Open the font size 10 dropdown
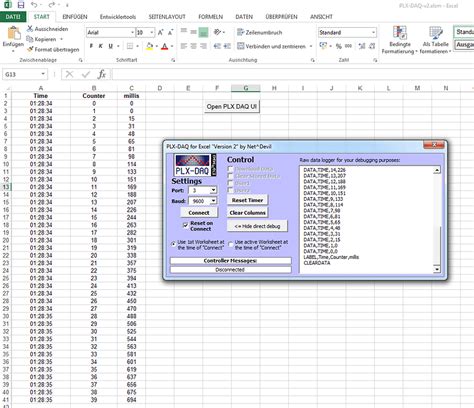This screenshot has height=408, width=474. point(152,32)
